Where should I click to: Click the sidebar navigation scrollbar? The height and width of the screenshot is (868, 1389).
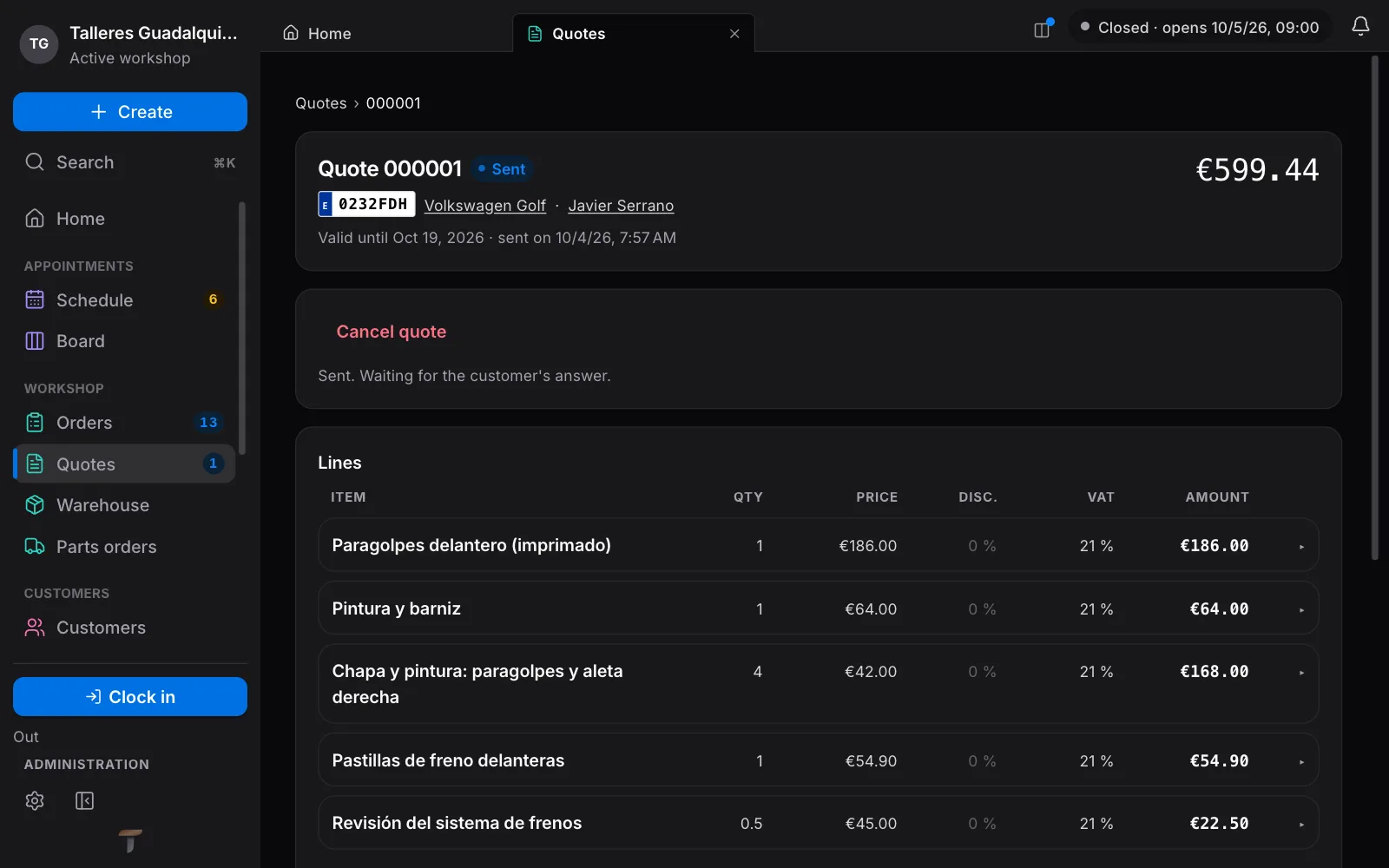[x=242, y=328]
